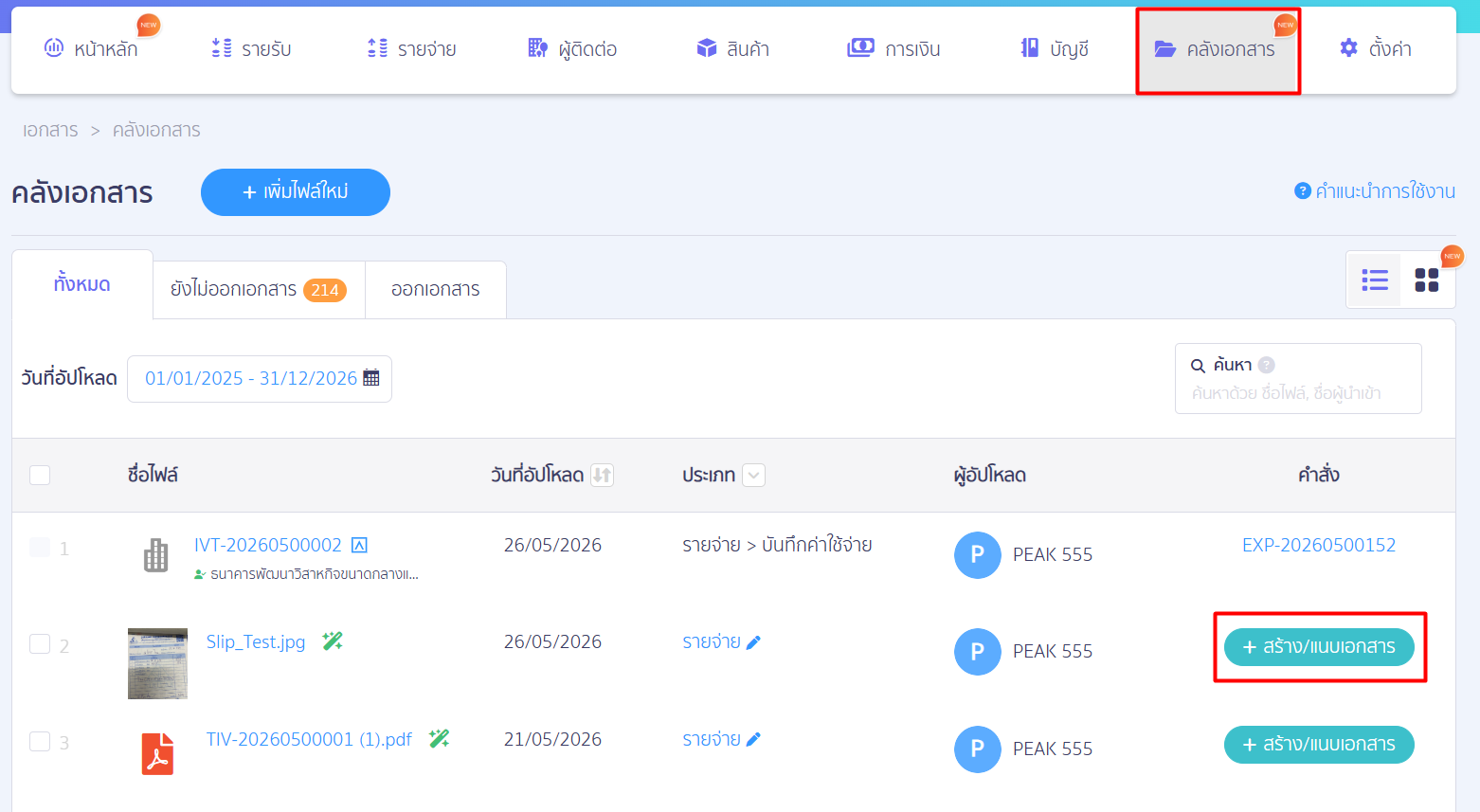Image resolution: width=1480 pixels, height=812 pixels.
Task: Open linked document EXP-20260500152
Action: (x=1319, y=545)
